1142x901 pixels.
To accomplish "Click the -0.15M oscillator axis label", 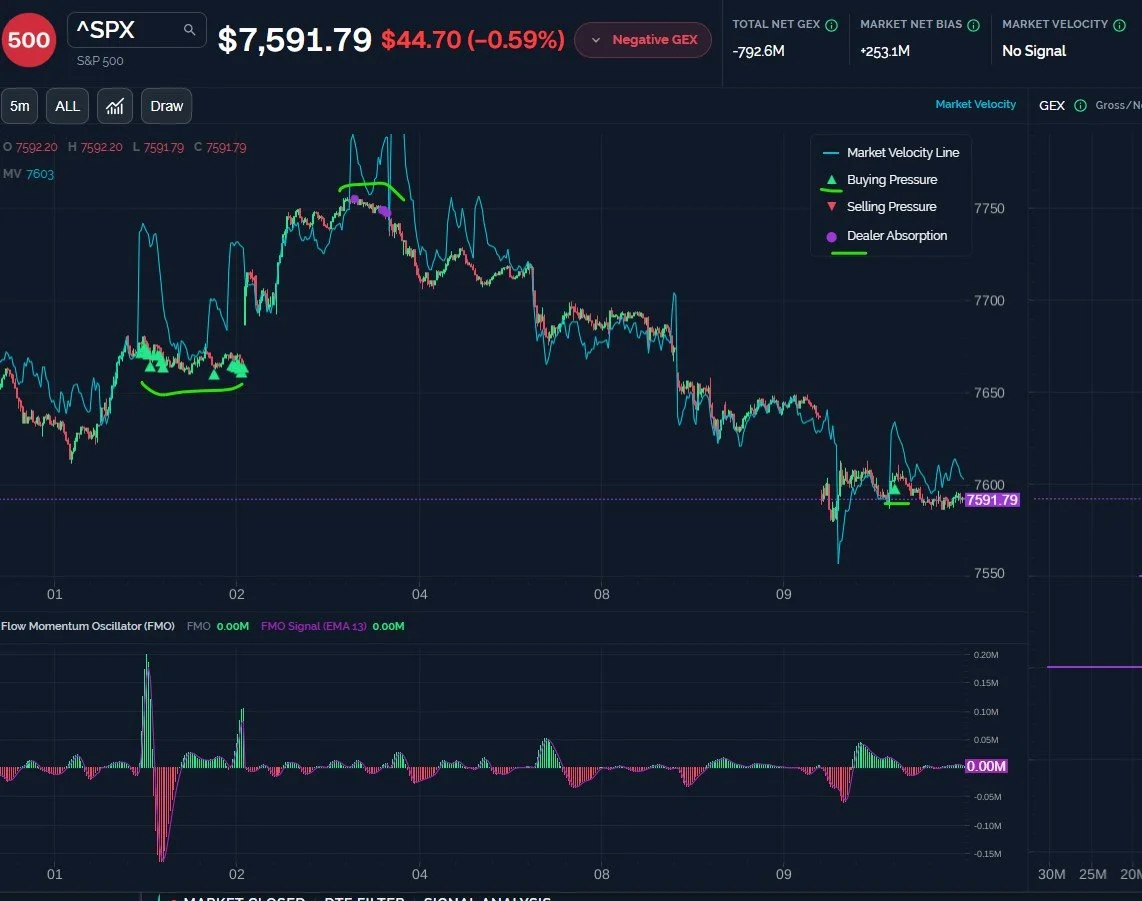I will coord(988,854).
